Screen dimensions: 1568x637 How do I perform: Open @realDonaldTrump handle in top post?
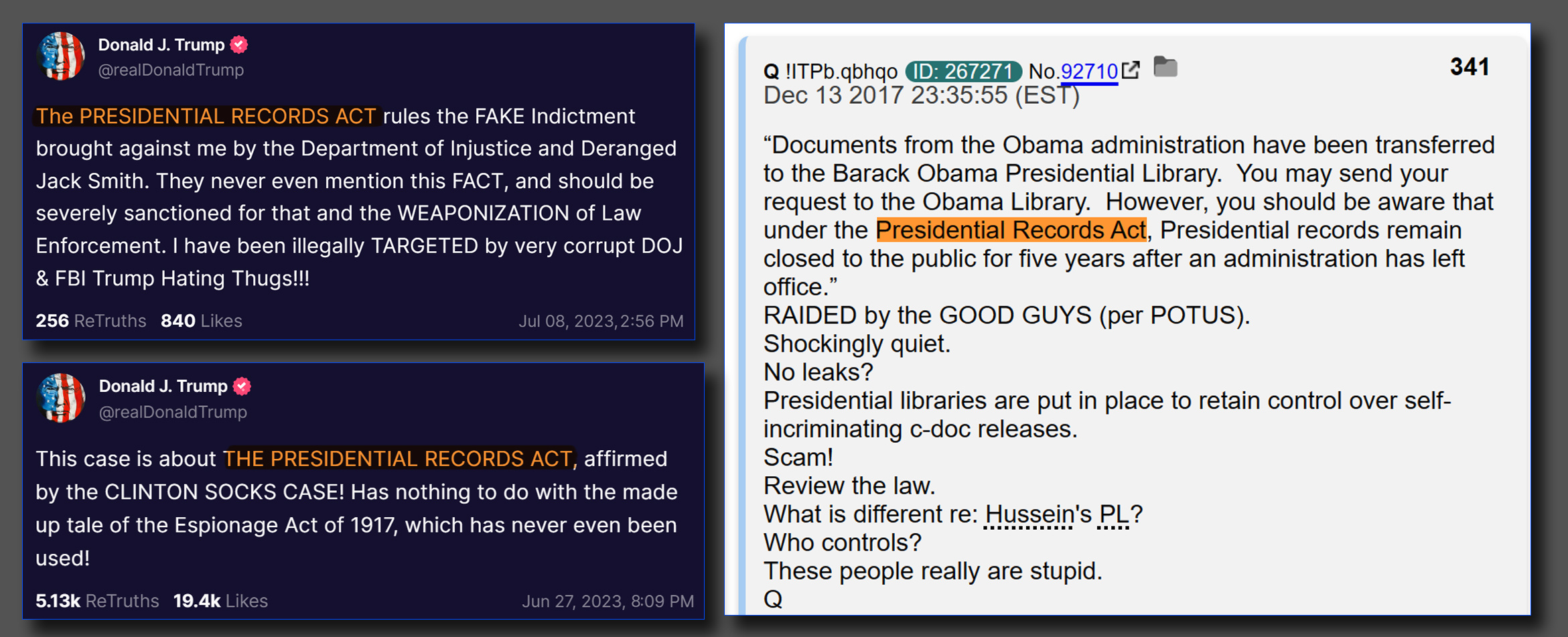tap(171, 70)
